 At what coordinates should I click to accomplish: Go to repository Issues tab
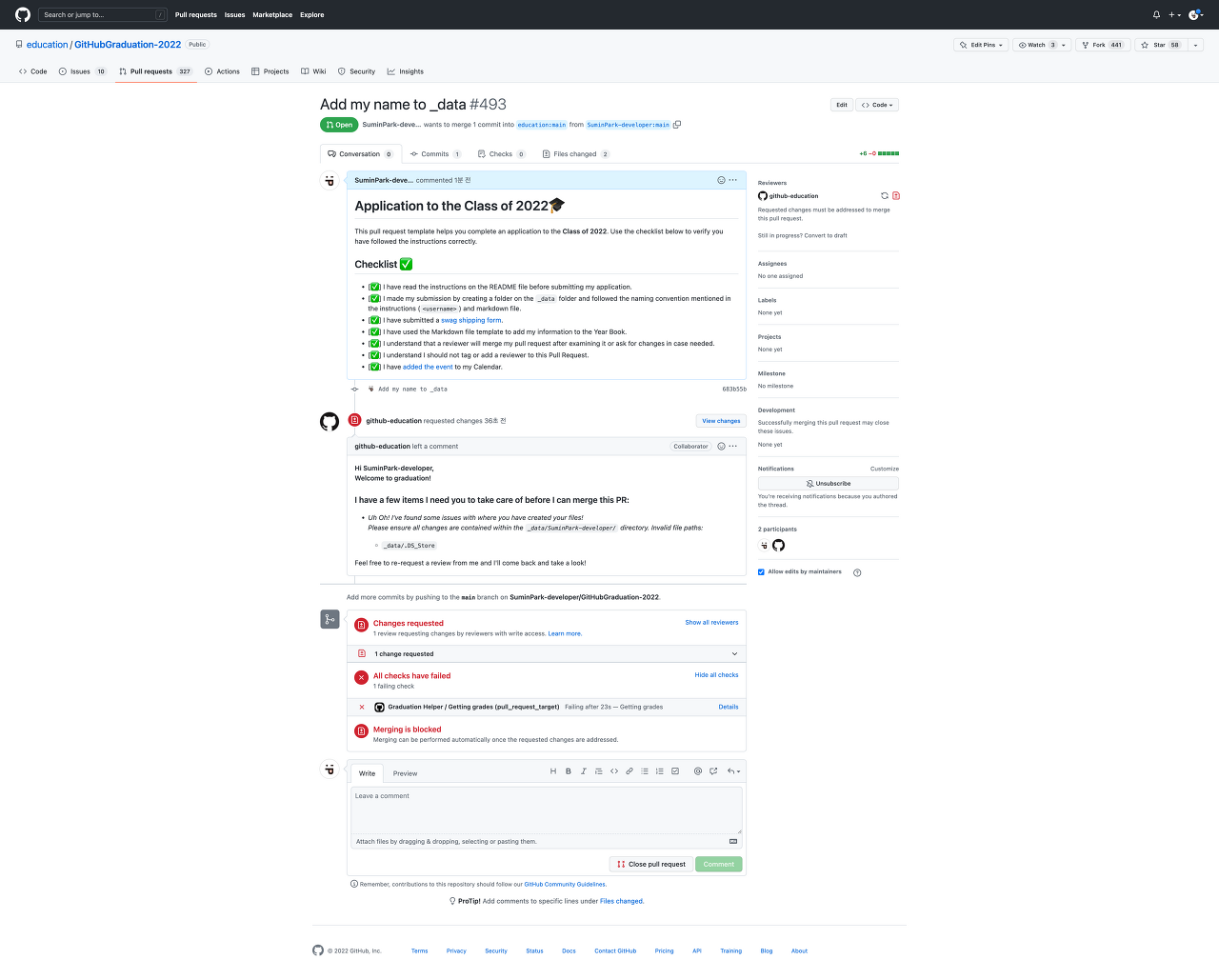tap(83, 71)
